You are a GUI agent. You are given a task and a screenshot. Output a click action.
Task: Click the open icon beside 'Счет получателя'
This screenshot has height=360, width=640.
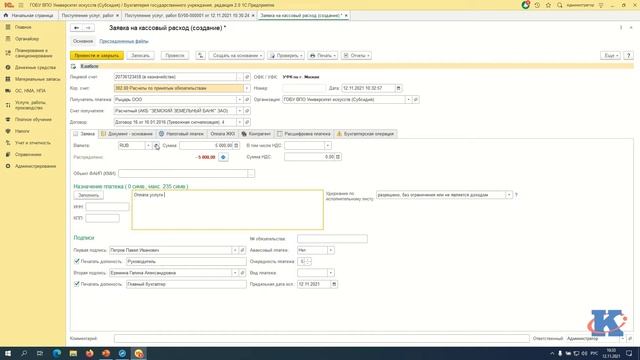[x=247, y=111]
